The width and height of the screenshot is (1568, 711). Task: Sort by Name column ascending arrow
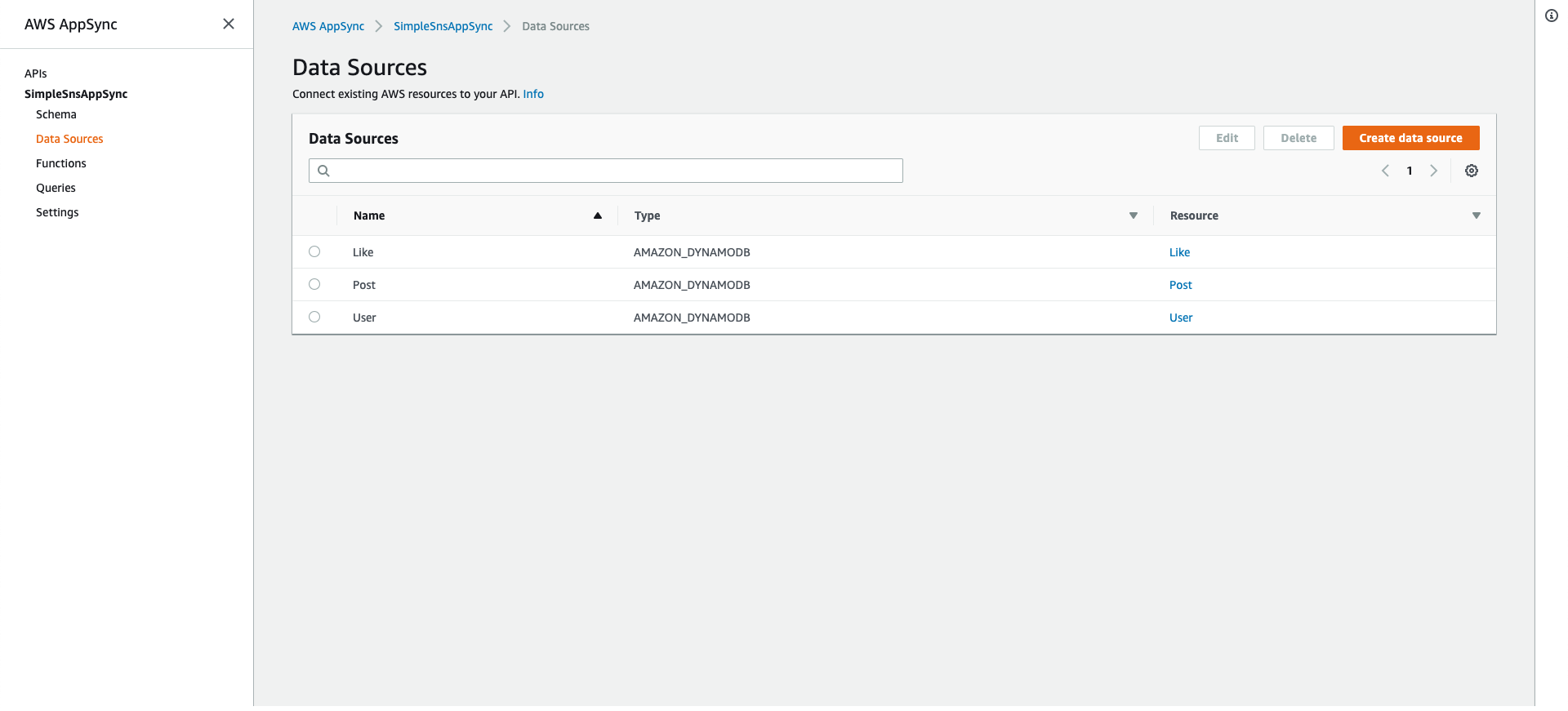pyautogui.click(x=598, y=216)
